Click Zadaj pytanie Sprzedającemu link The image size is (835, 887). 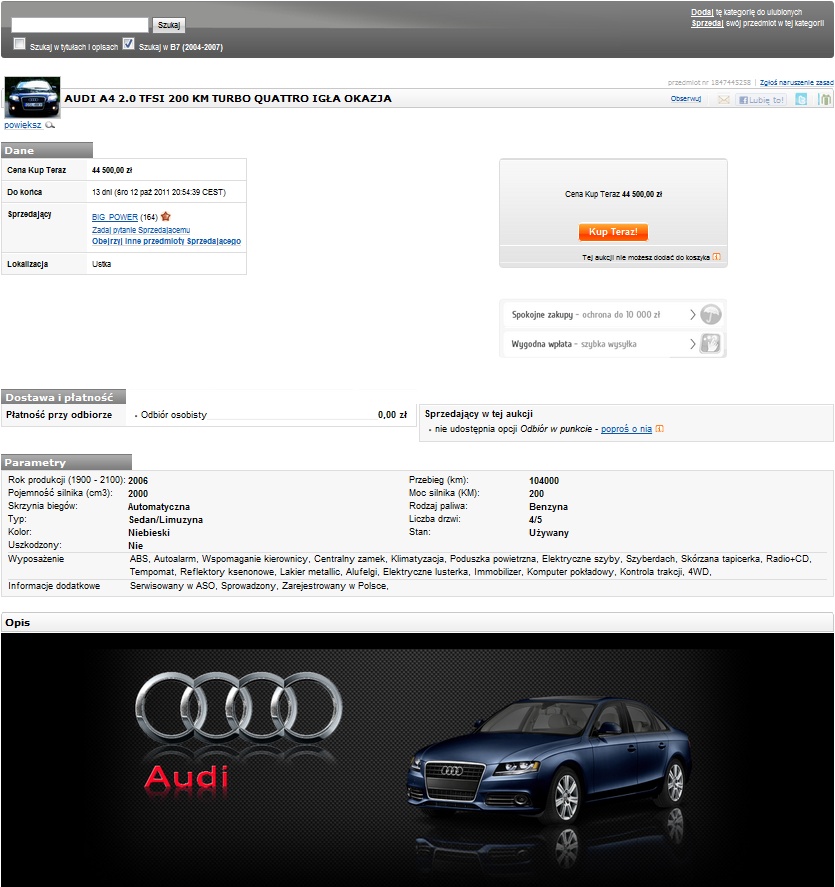[x=141, y=230]
